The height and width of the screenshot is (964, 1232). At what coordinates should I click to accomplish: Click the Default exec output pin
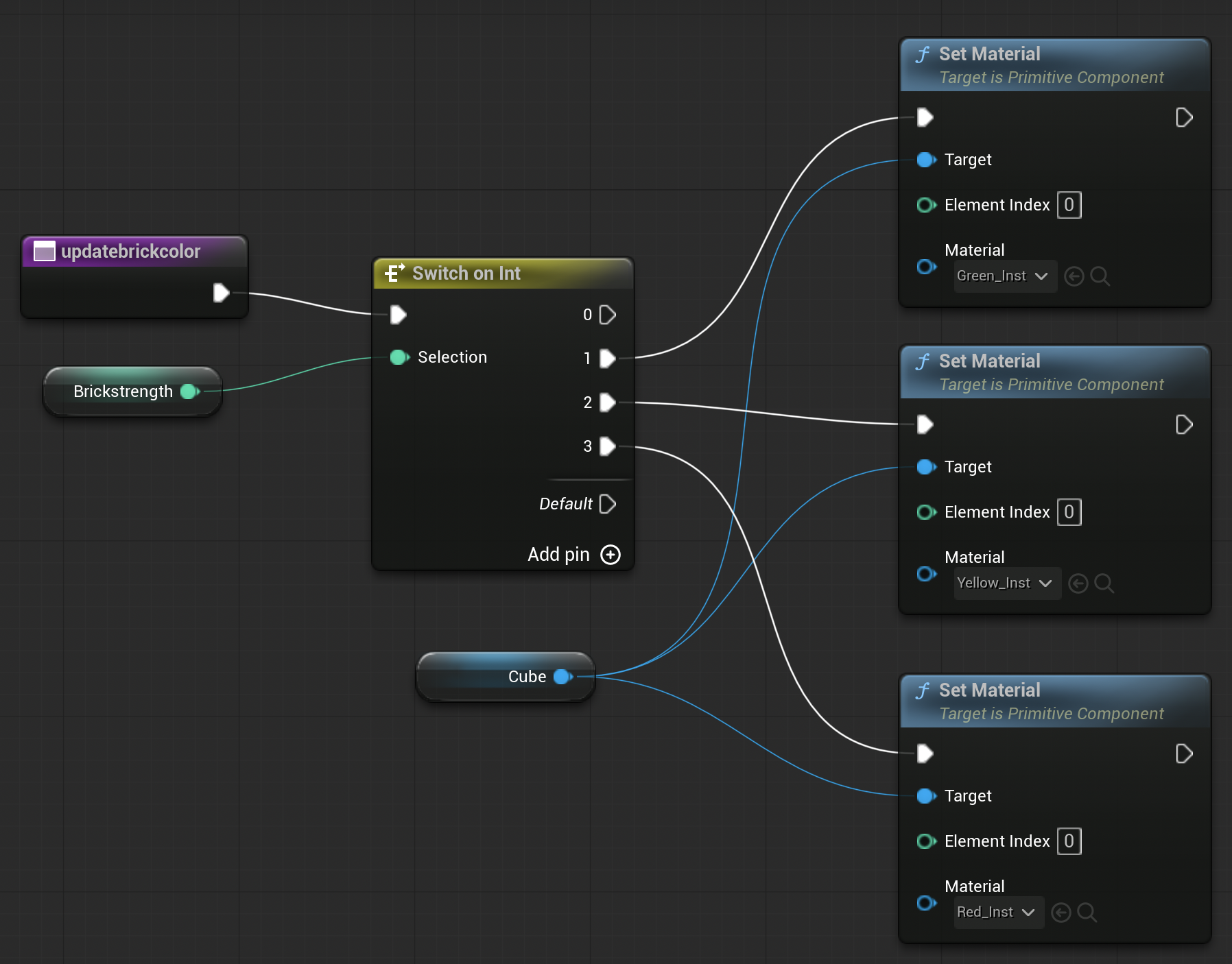pos(608,504)
